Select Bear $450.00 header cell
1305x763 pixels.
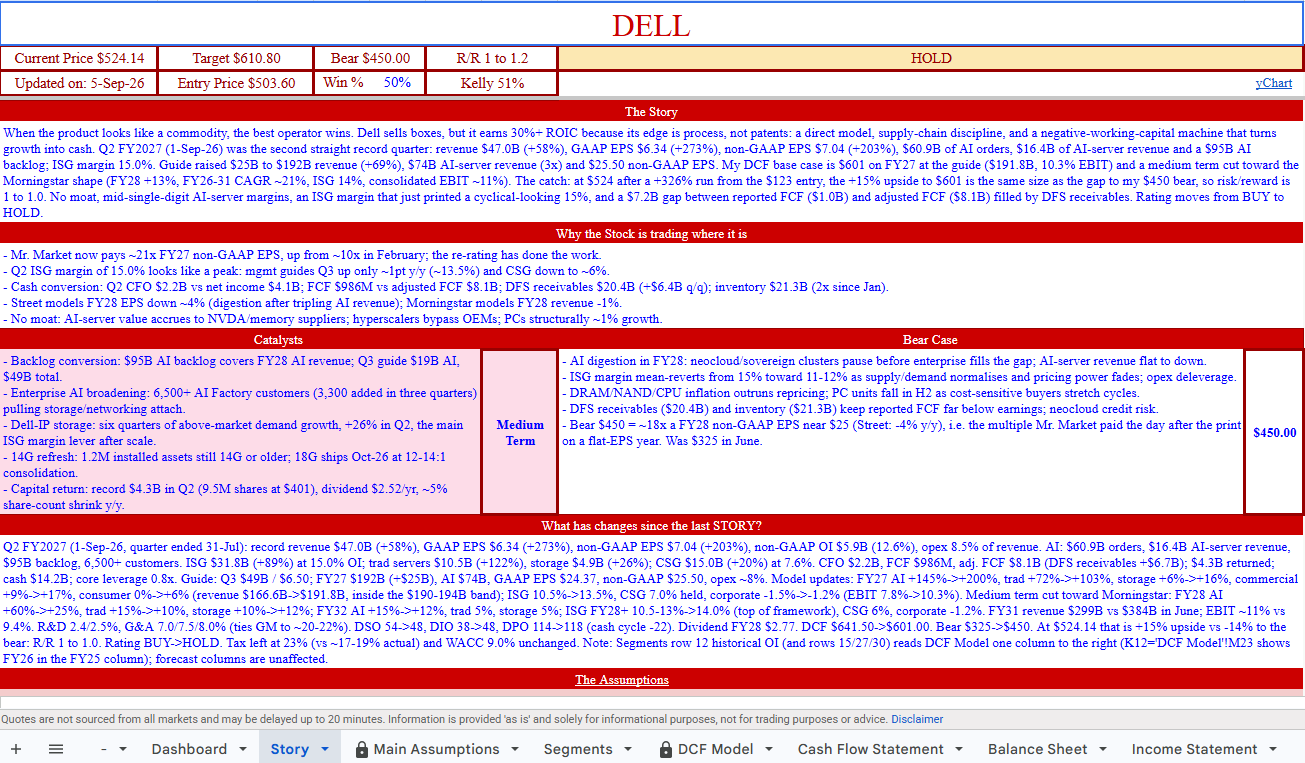(370, 58)
